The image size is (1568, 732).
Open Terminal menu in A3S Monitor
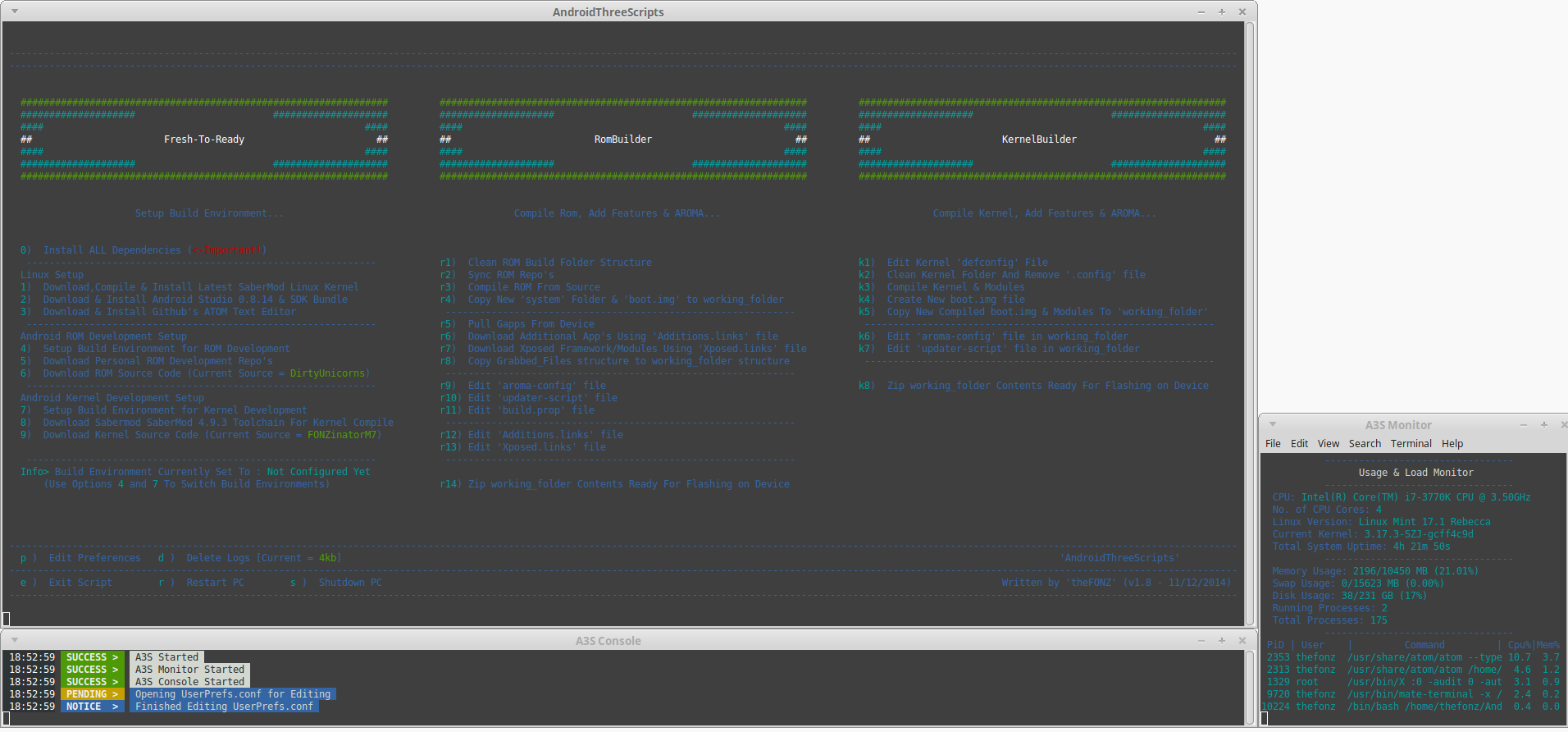pos(1411,443)
